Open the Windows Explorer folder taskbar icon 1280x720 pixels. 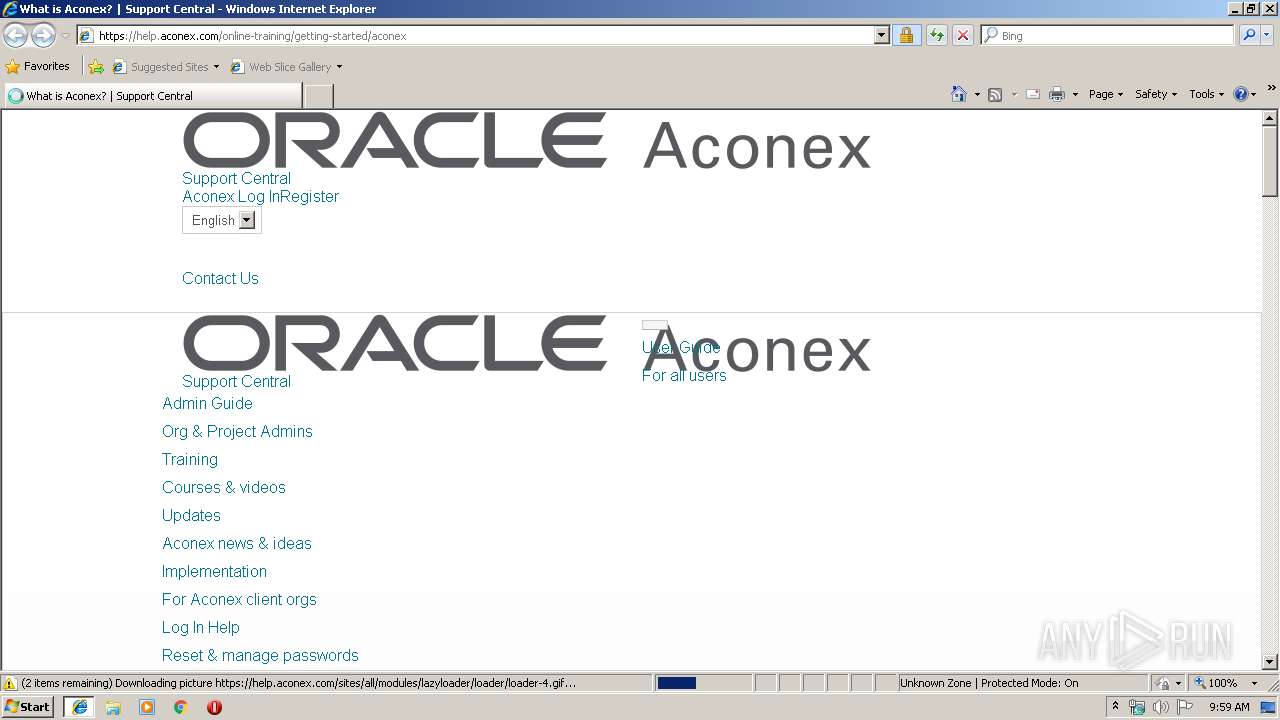point(113,707)
